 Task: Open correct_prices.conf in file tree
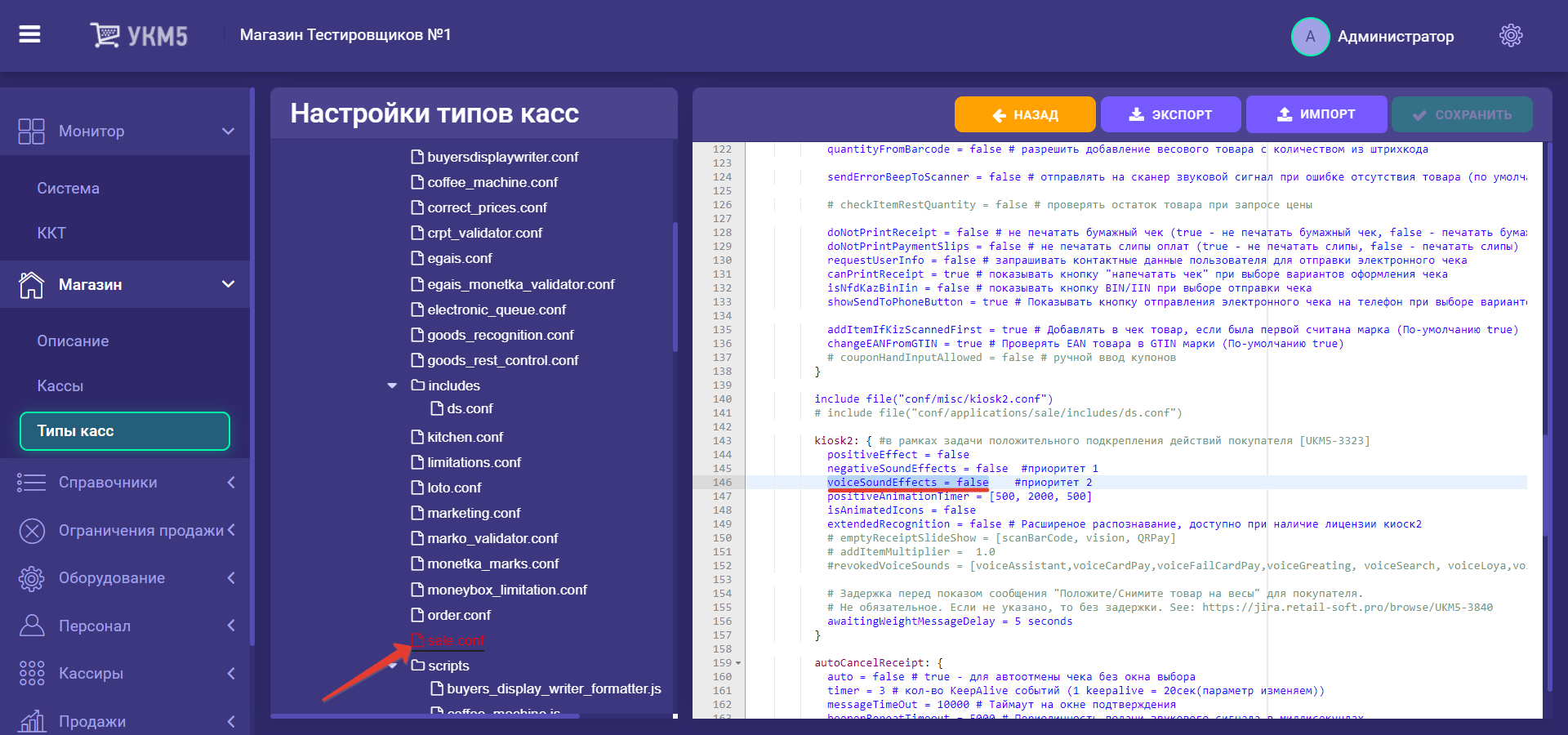[x=487, y=207]
